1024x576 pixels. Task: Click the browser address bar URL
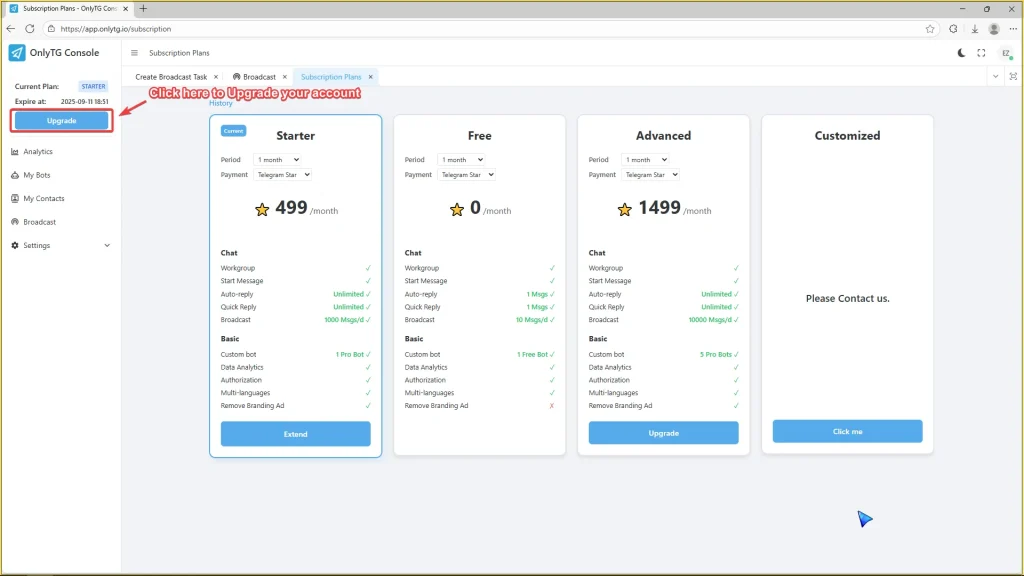coord(116,29)
